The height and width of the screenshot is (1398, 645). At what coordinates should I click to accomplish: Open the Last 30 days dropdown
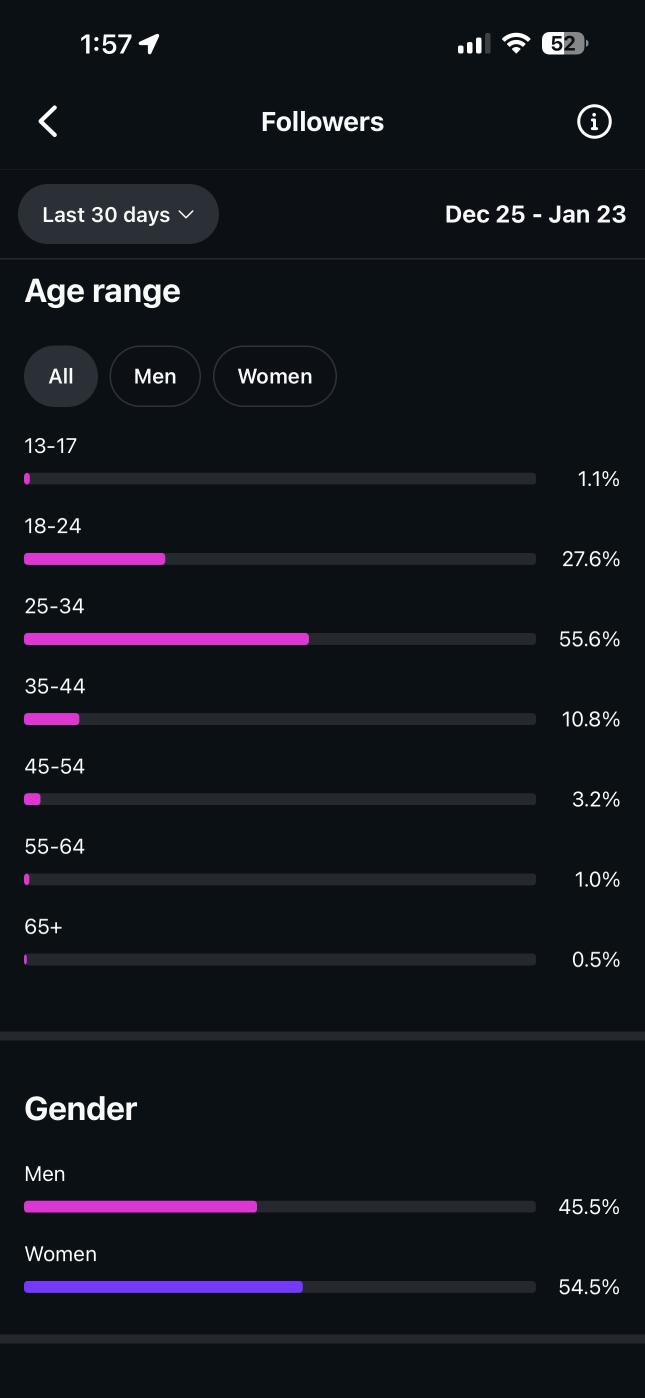pyautogui.click(x=118, y=214)
